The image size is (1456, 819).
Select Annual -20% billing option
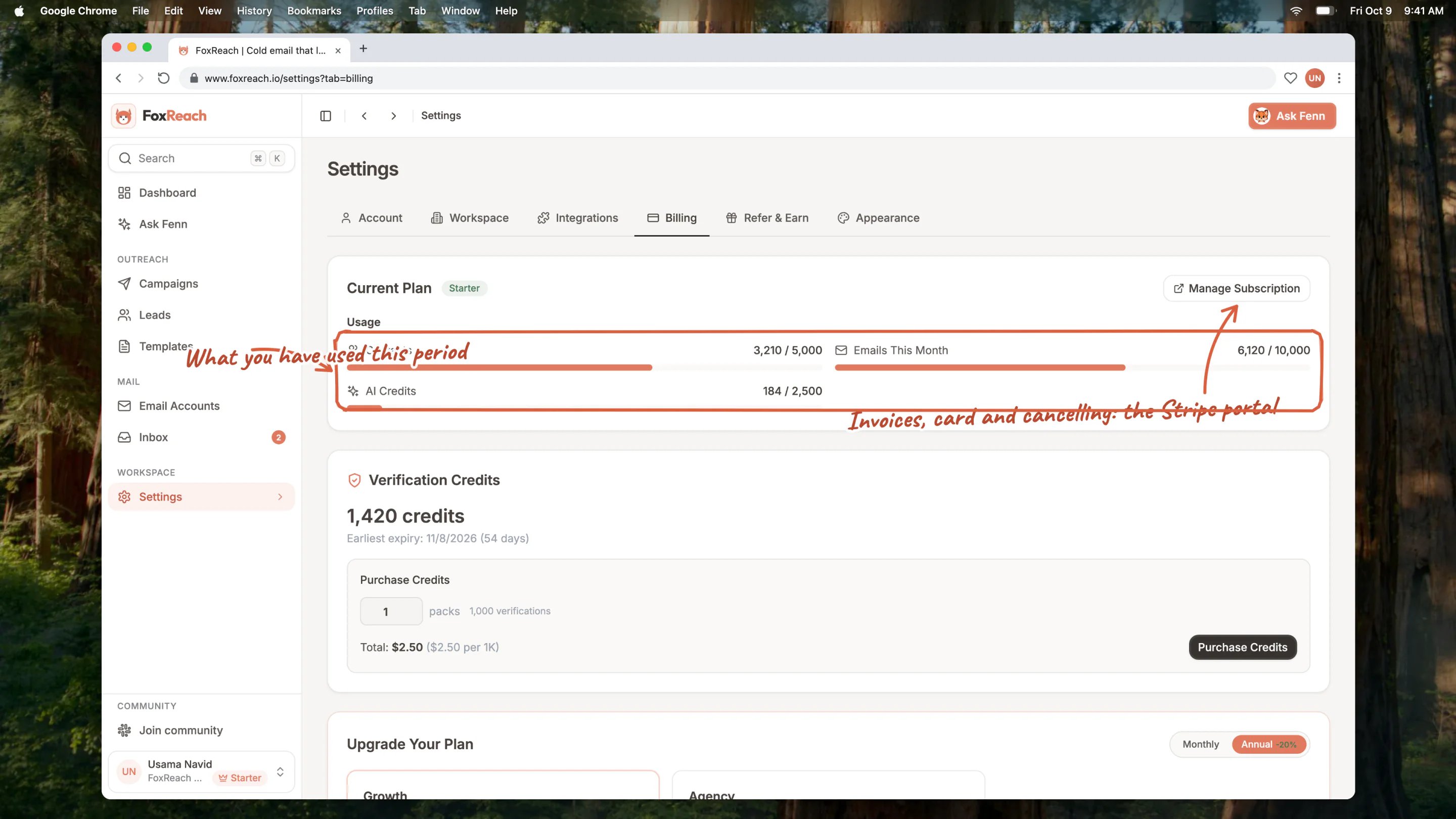click(1268, 744)
